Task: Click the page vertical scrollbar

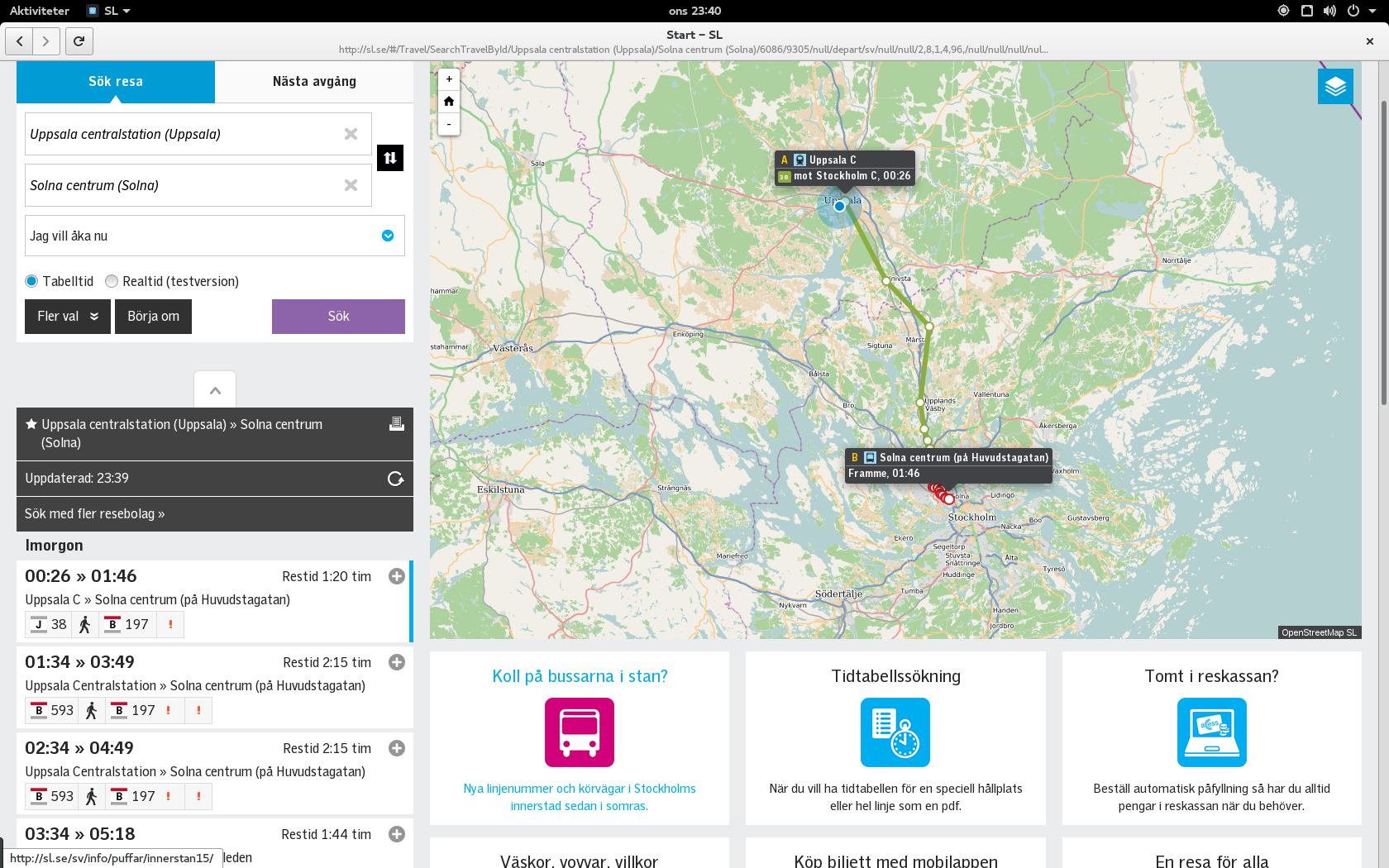Action: (1383, 252)
